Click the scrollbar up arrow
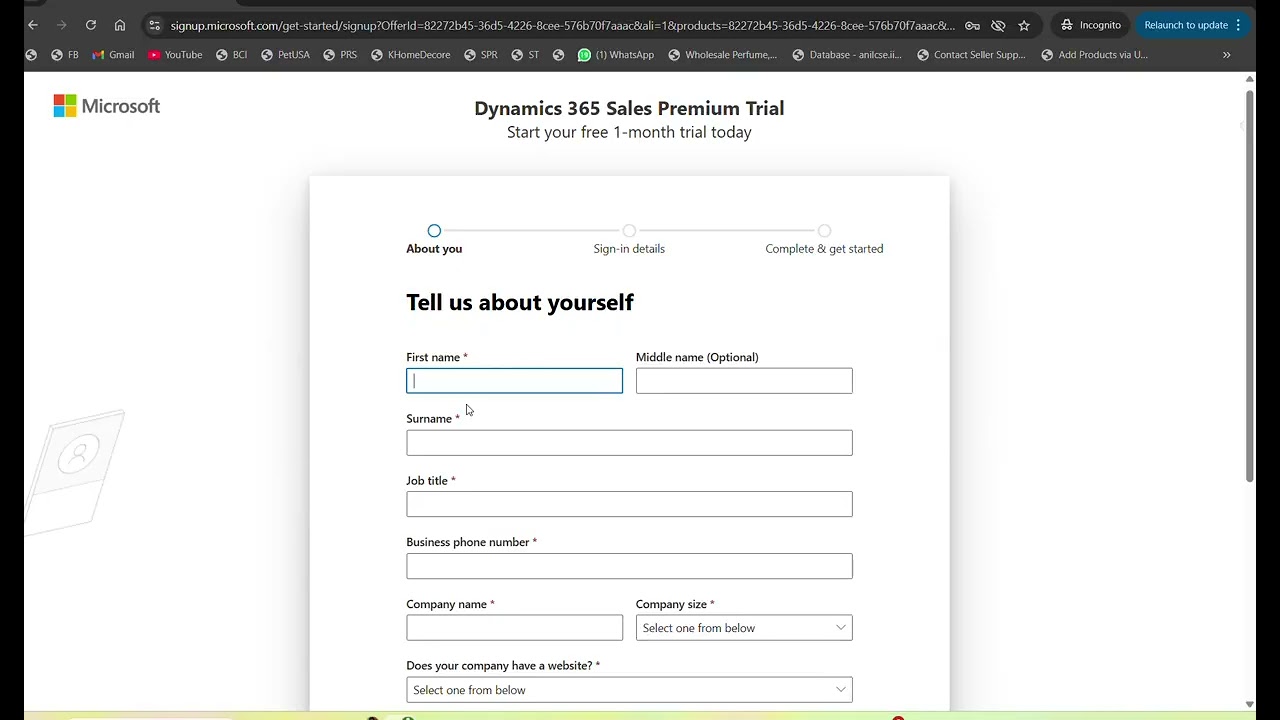 [x=1249, y=79]
